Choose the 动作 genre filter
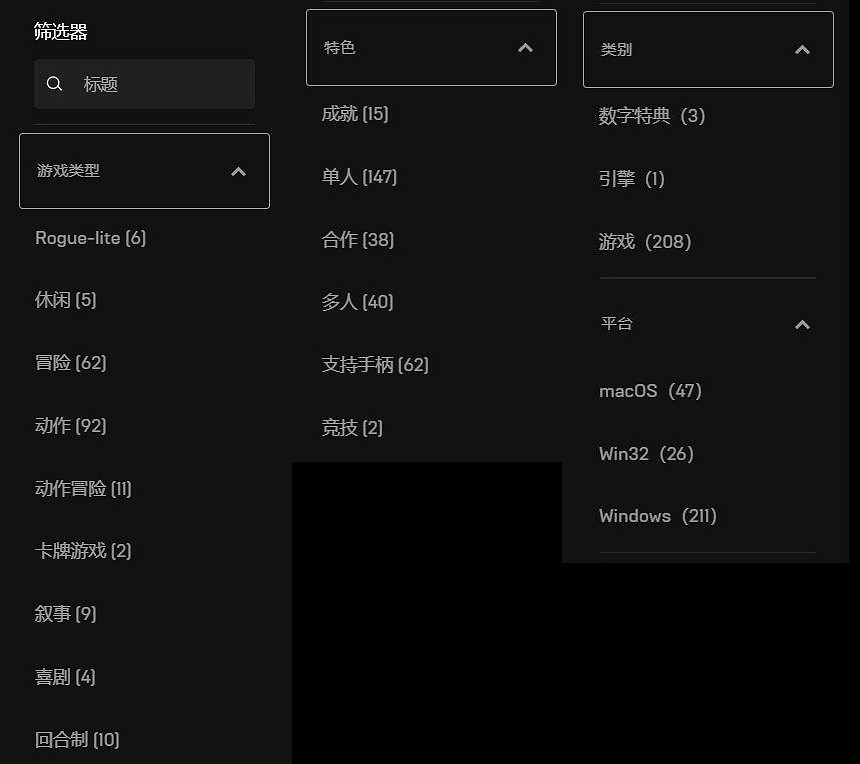860x764 pixels. click(70, 426)
